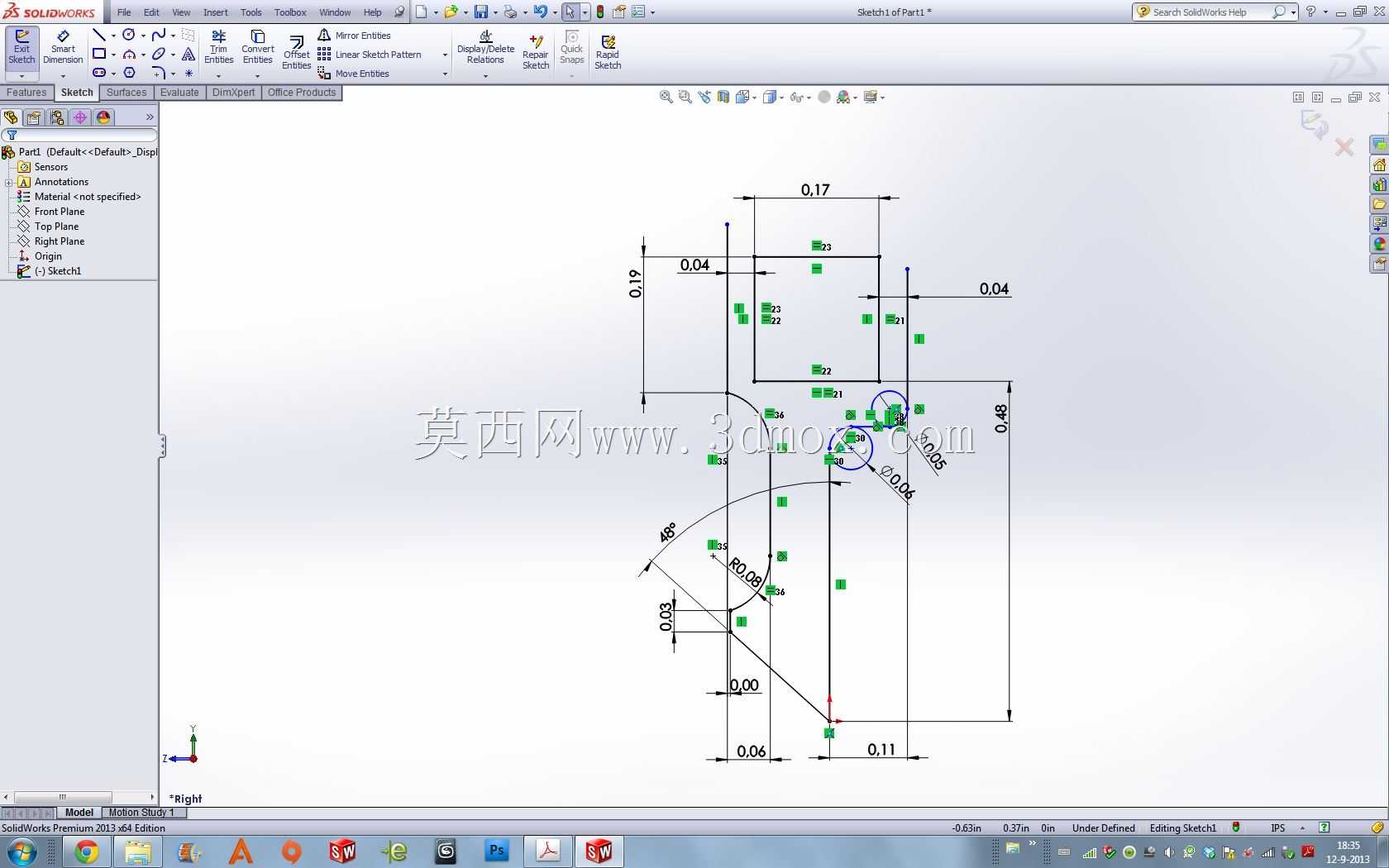This screenshot has width=1389, height=868.
Task: Select the sketch Point tool
Action: coord(189,73)
